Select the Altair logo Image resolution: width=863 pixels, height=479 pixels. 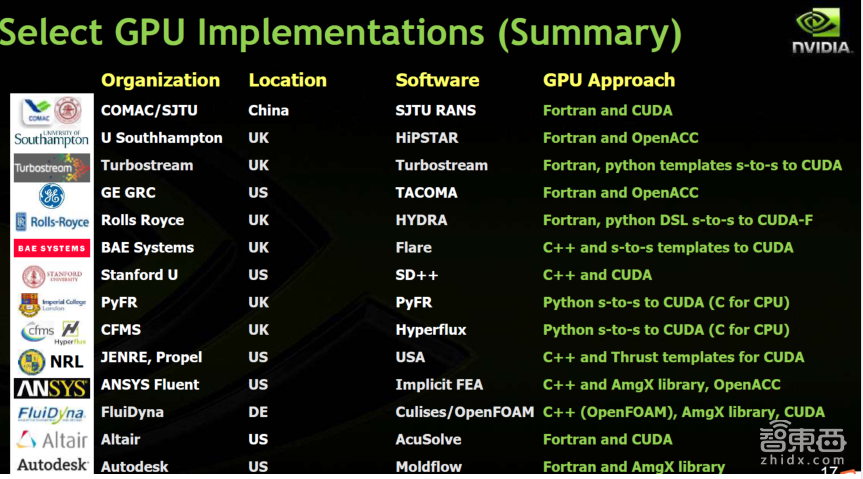click(x=51, y=439)
